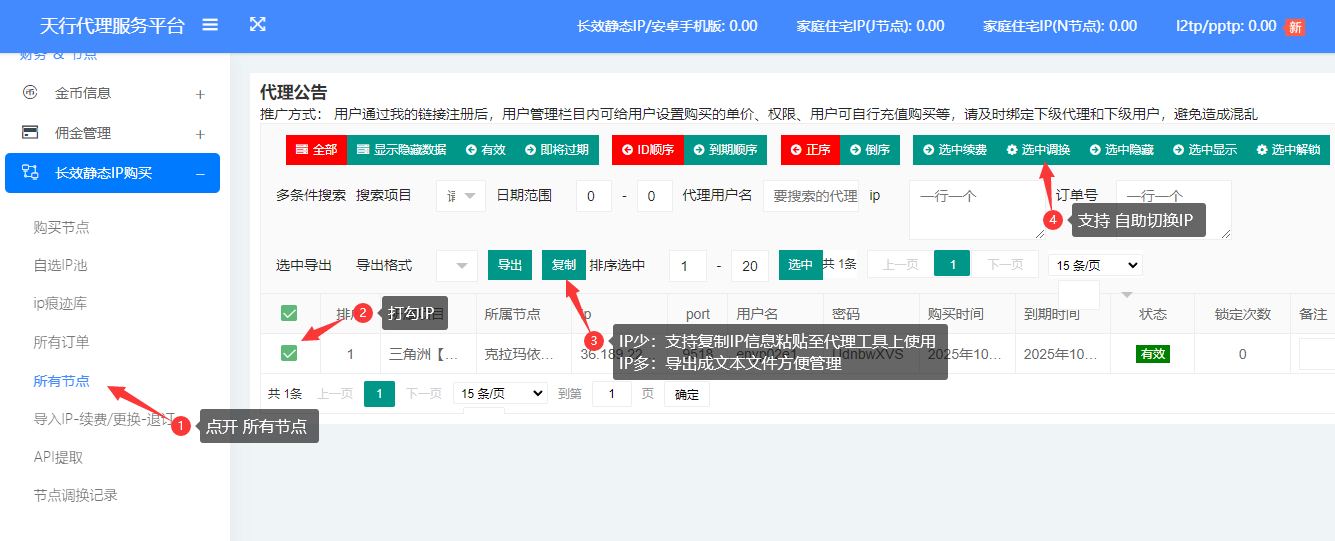
Task: Toggle the select-all checkbox in table header
Action: pyautogui.click(x=289, y=314)
